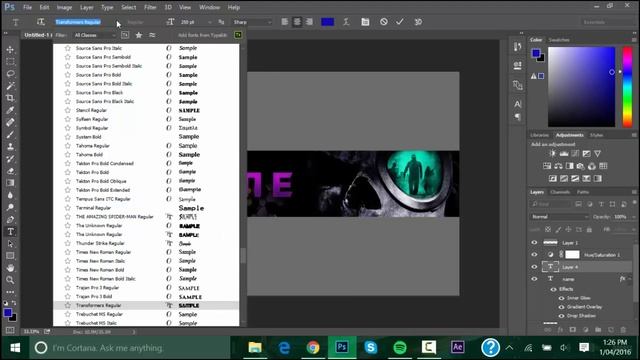
Task: Left align the text
Action: (285, 22)
